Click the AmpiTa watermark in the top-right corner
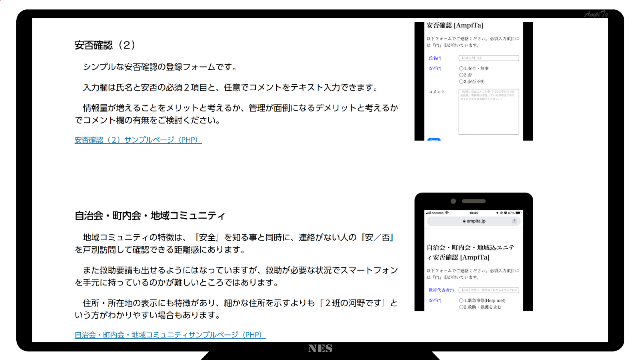The image size is (640, 360). 596,14
